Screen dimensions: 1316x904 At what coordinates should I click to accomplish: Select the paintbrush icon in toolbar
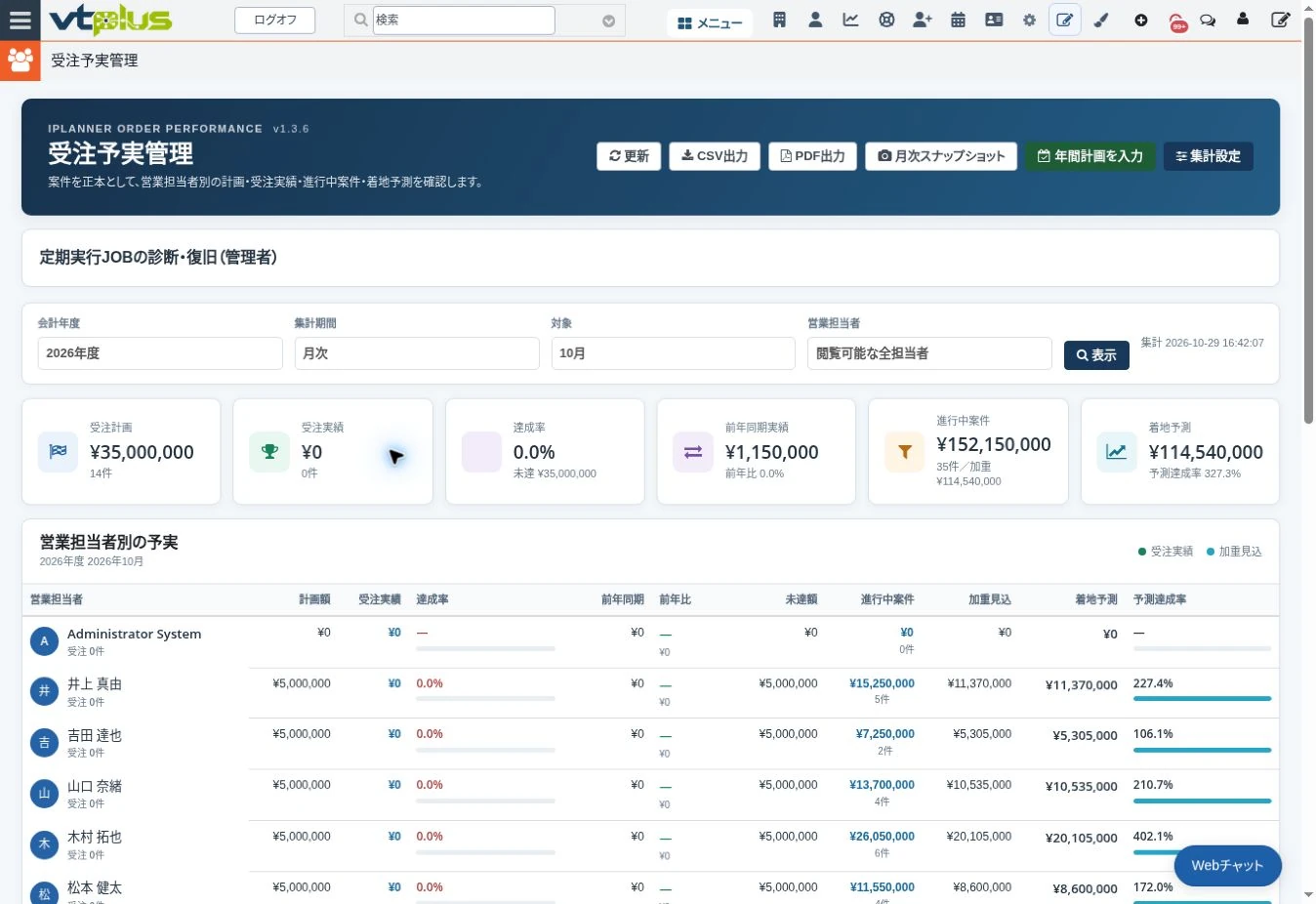(1101, 20)
